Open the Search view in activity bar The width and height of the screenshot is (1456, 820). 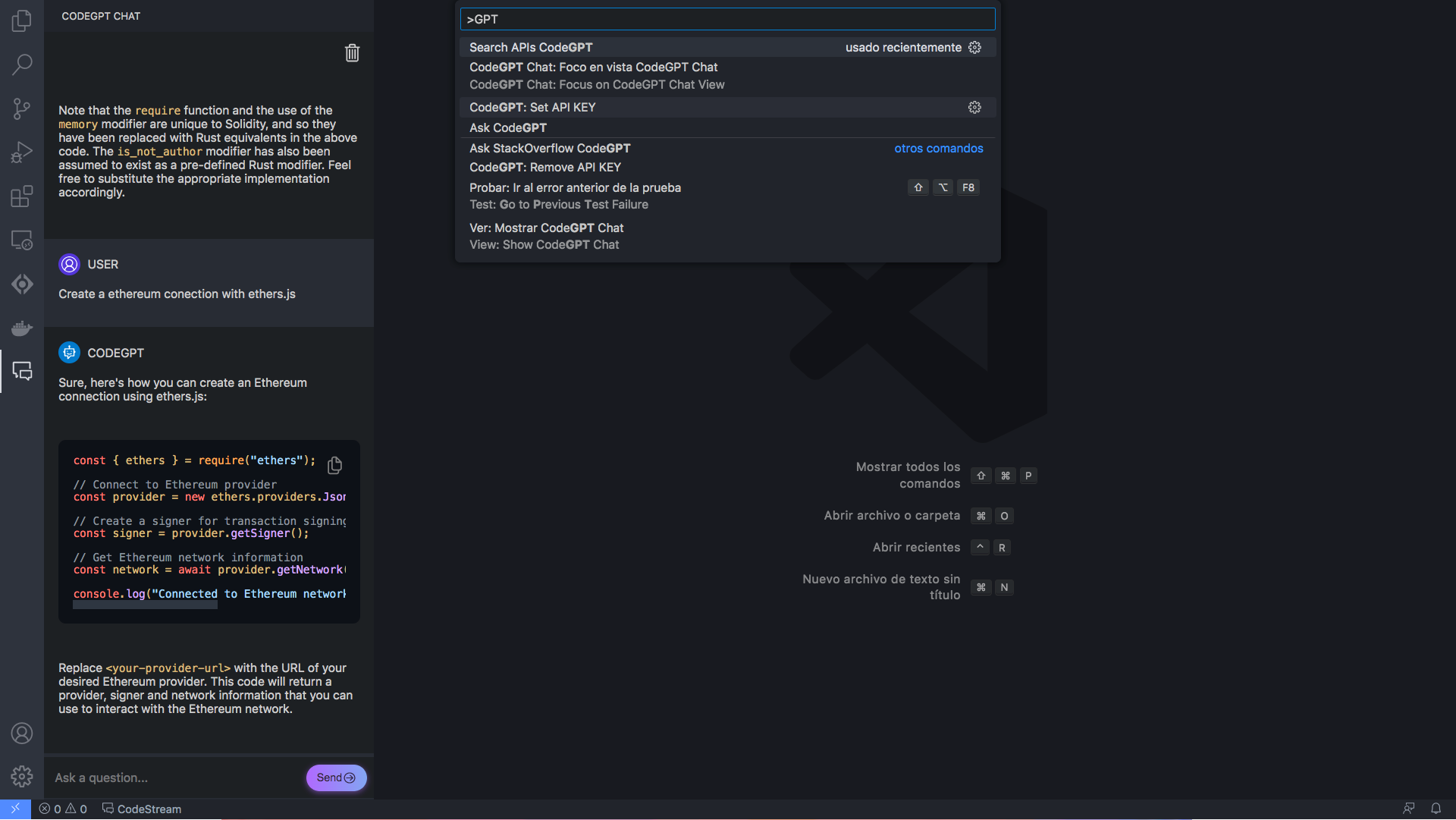(x=22, y=64)
